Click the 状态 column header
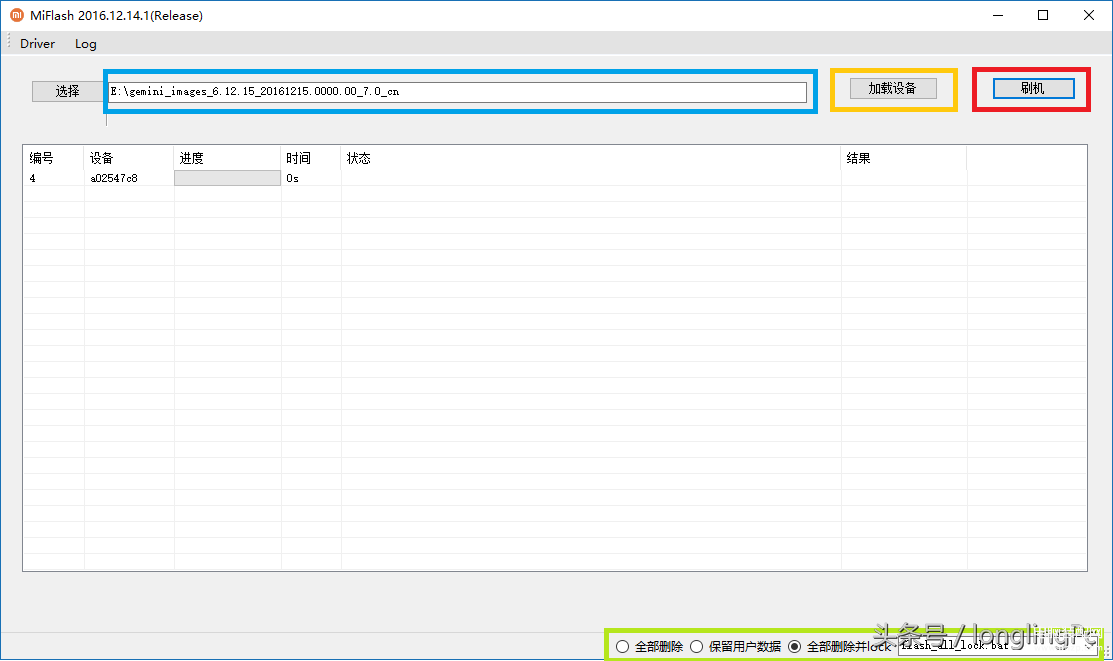 [591, 158]
